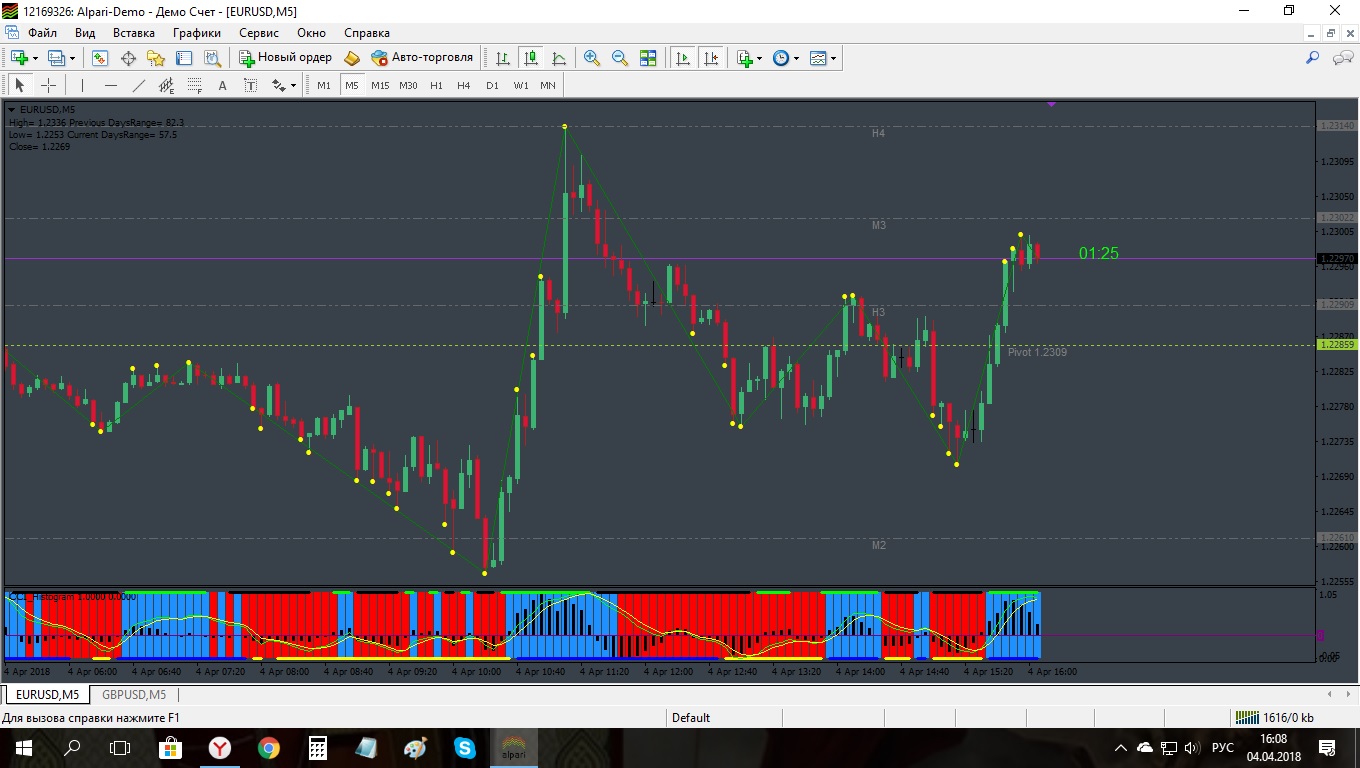Select the H4 timeframe button
1360x768 pixels.
click(464, 85)
